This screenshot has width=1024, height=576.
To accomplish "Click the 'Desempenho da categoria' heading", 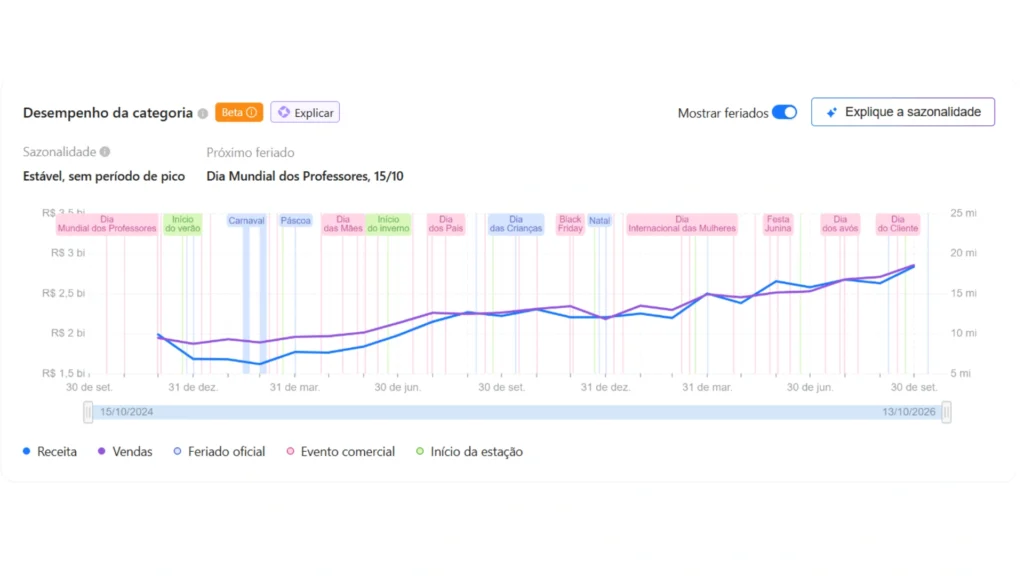I will (x=108, y=113).
